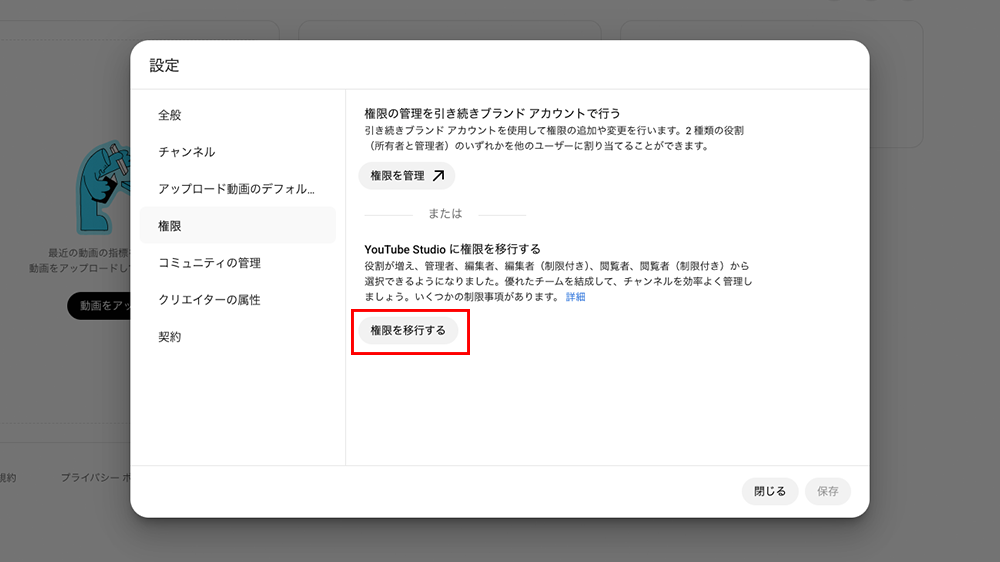
Task: Open コミュニティの管理 section
Action: point(237,263)
